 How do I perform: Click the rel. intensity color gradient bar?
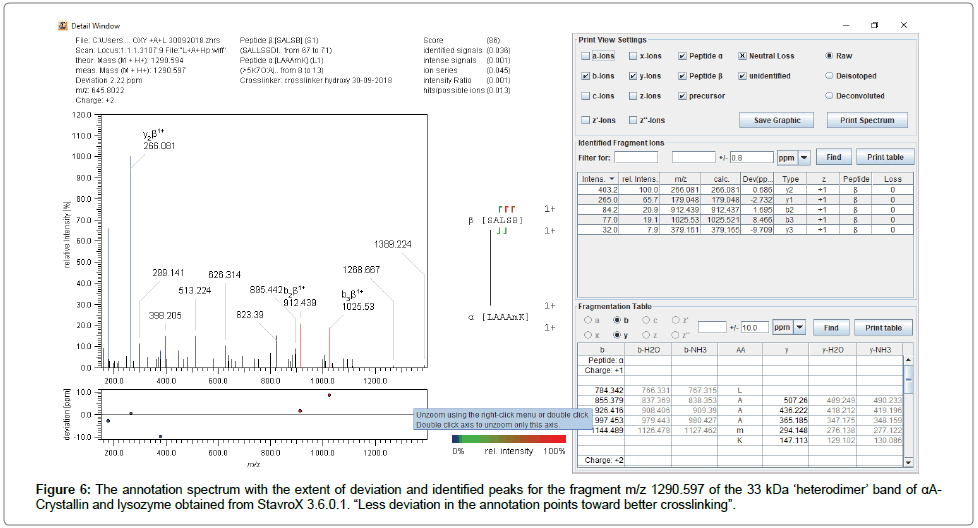[x=508, y=437]
